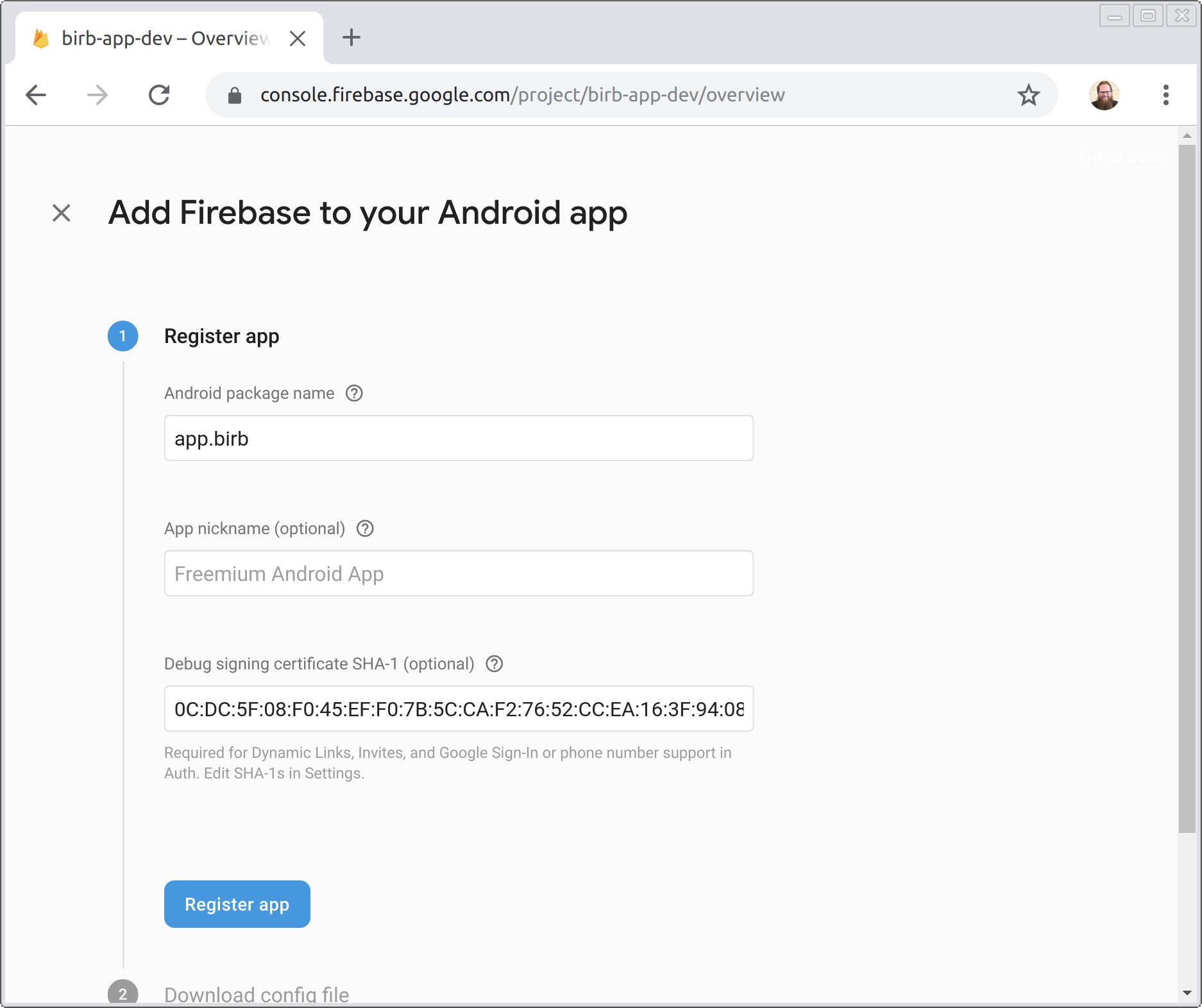
Task: Close the Add Firebase to your Android app dialog
Action: (x=62, y=214)
